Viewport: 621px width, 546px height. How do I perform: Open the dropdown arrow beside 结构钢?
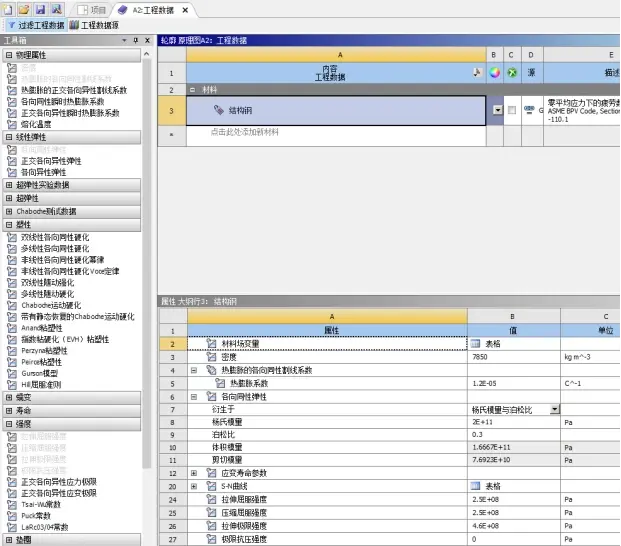point(498,110)
